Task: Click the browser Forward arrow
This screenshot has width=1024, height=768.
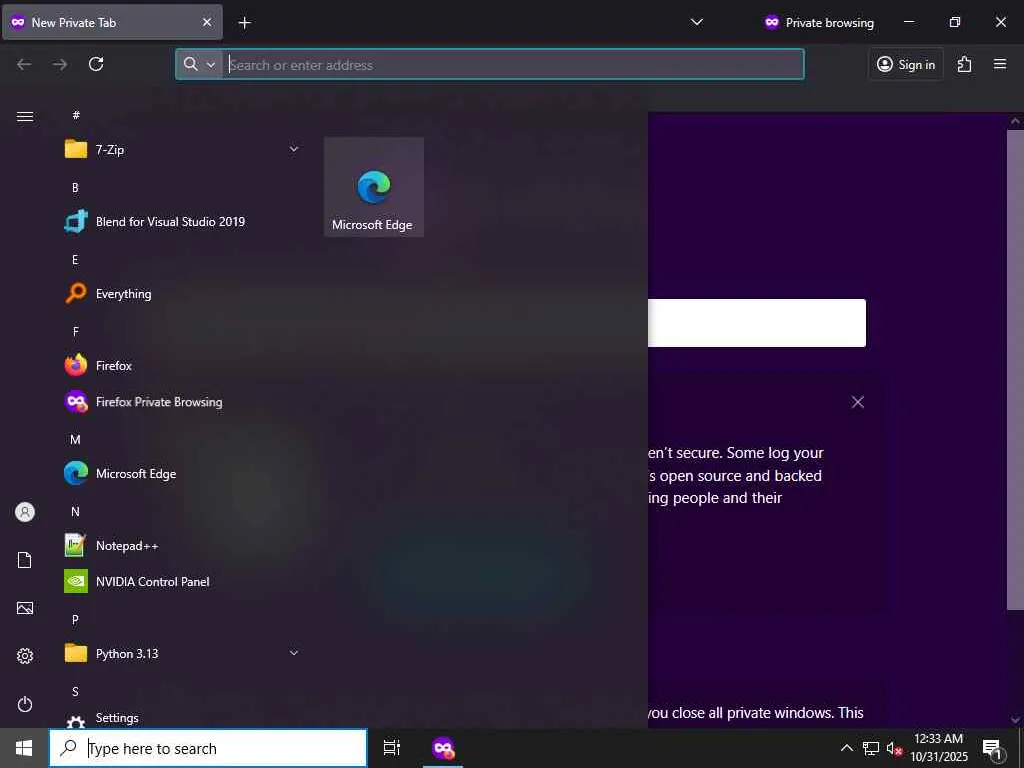Action: click(60, 64)
